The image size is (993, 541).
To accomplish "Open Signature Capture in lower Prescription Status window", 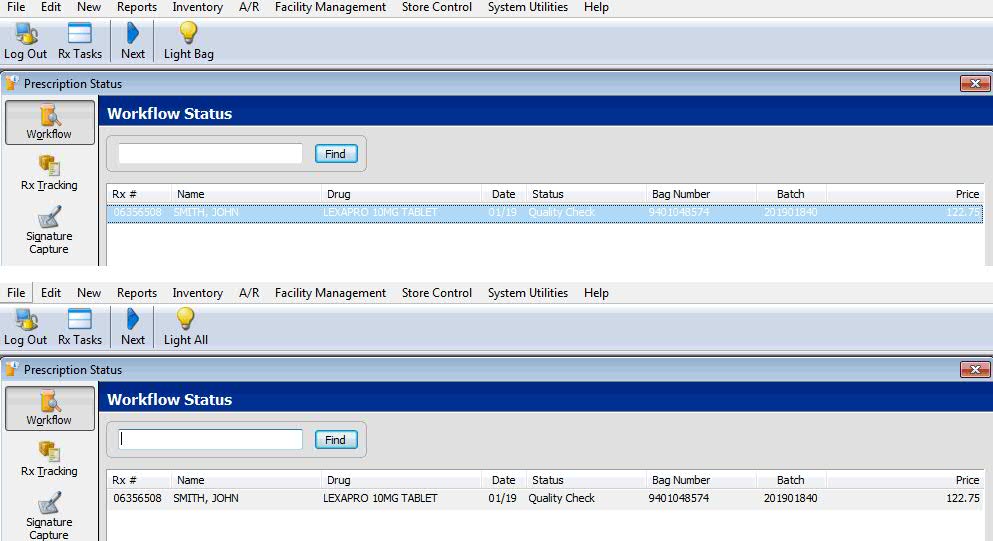I will pyautogui.click(x=49, y=516).
